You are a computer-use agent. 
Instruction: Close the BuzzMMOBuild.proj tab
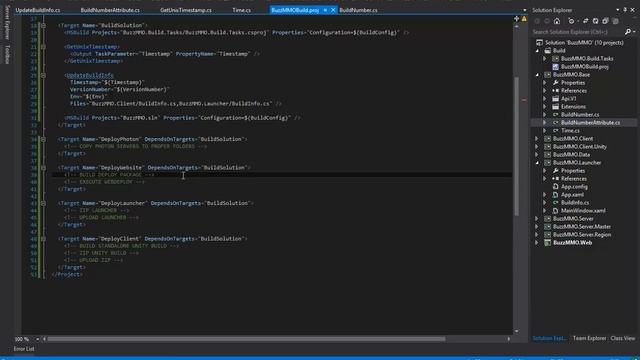tap(333, 10)
